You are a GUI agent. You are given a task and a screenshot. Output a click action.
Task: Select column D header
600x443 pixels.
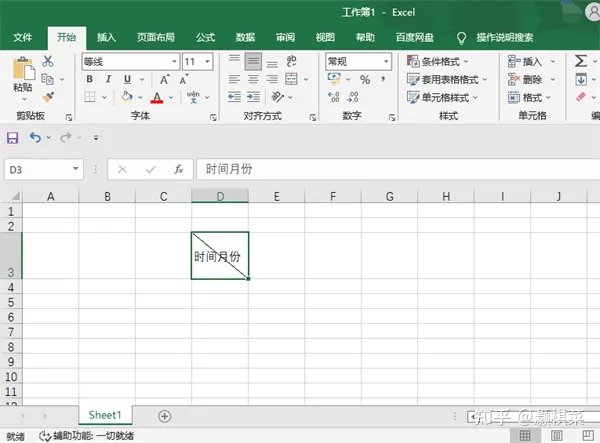pyautogui.click(x=220, y=196)
